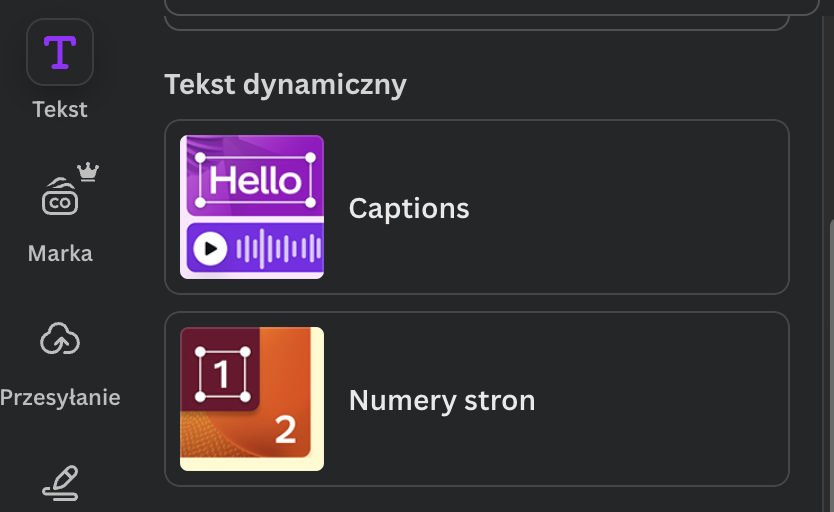Viewport: 834px width, 512px height.
Task: Click the Numery stron orange thumbnail
Action: (x=252, y=399)
